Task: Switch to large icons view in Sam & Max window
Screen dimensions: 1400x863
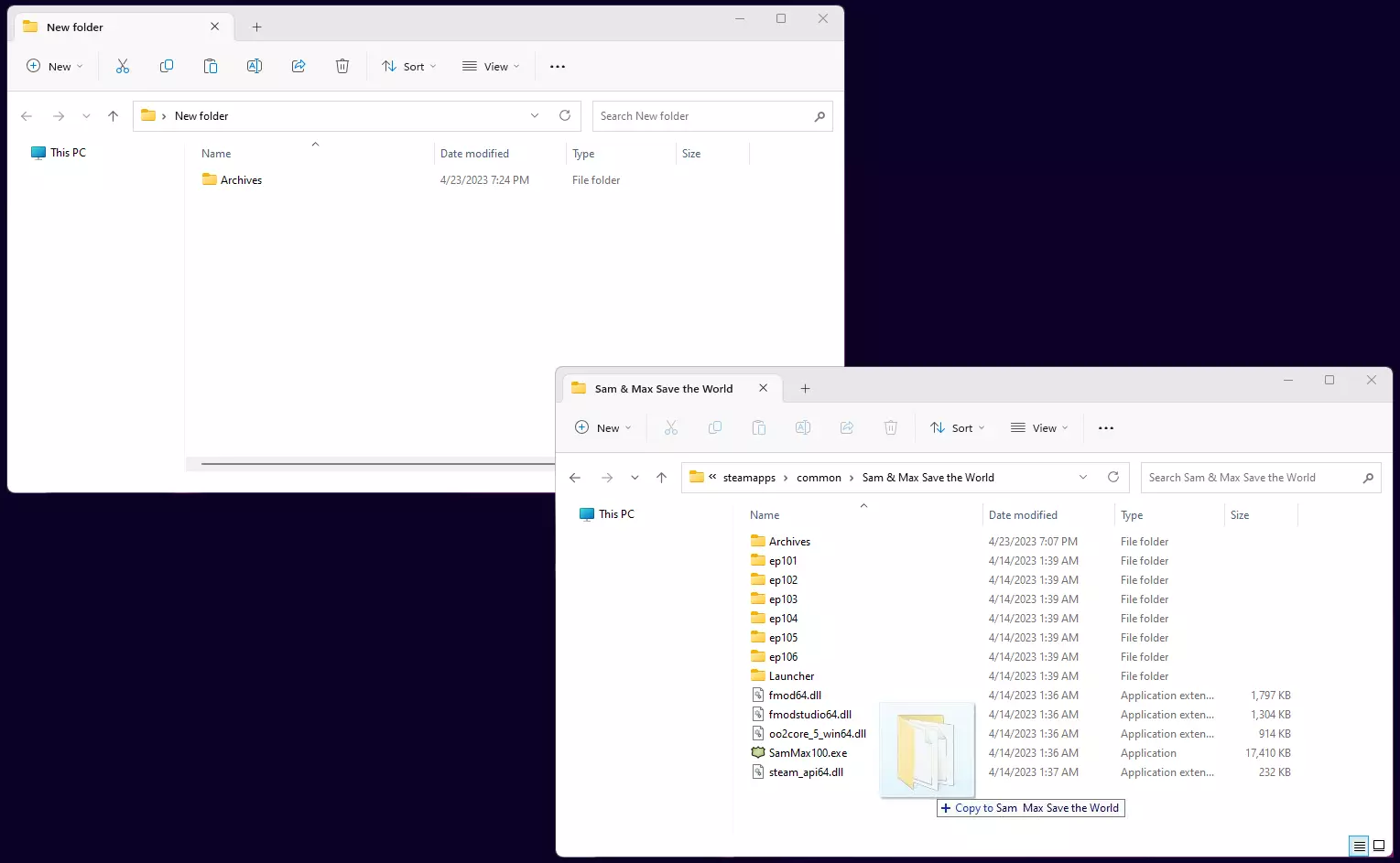Action: click(1379, 846)
